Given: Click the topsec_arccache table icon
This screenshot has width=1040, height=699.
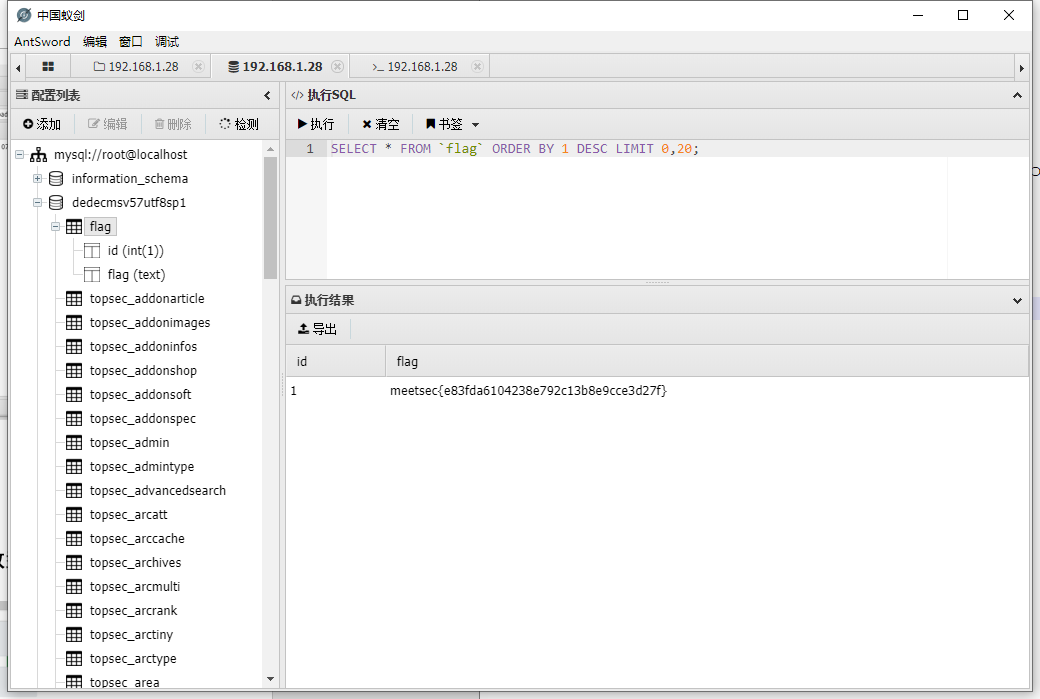Looking at the screenshot, I should pyautogui.click(x=74, y=539).
